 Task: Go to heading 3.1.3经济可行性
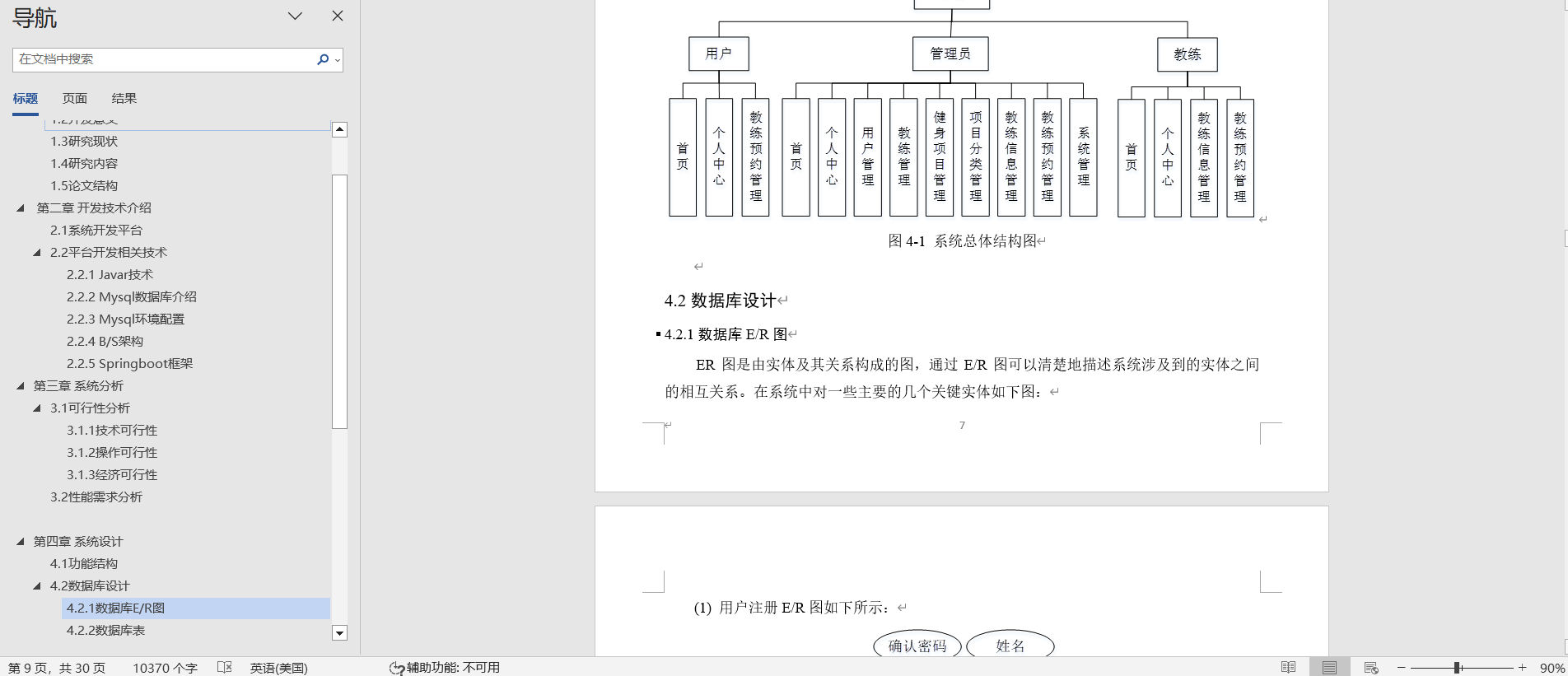click(x=112, y=475)
